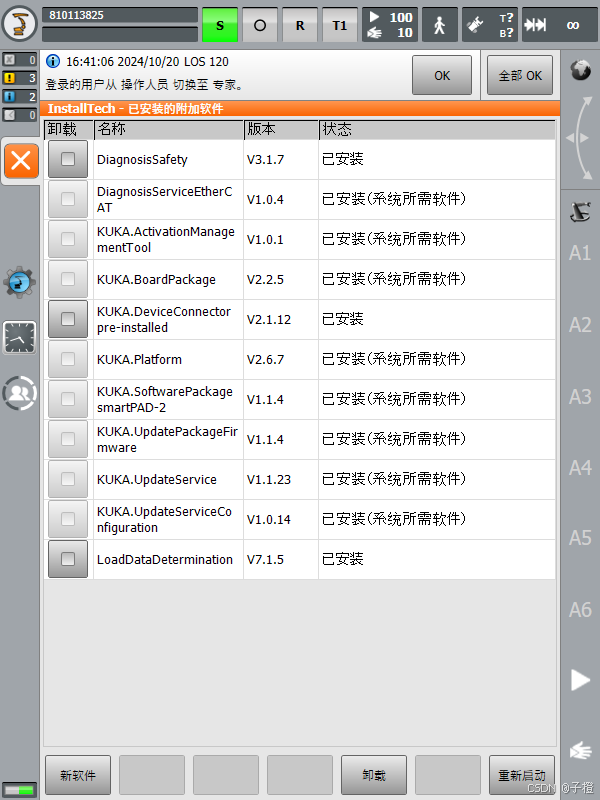Click the InstallTech orange title bar
The height and width of the screenshot is (800, 600).
coord(300,109)
